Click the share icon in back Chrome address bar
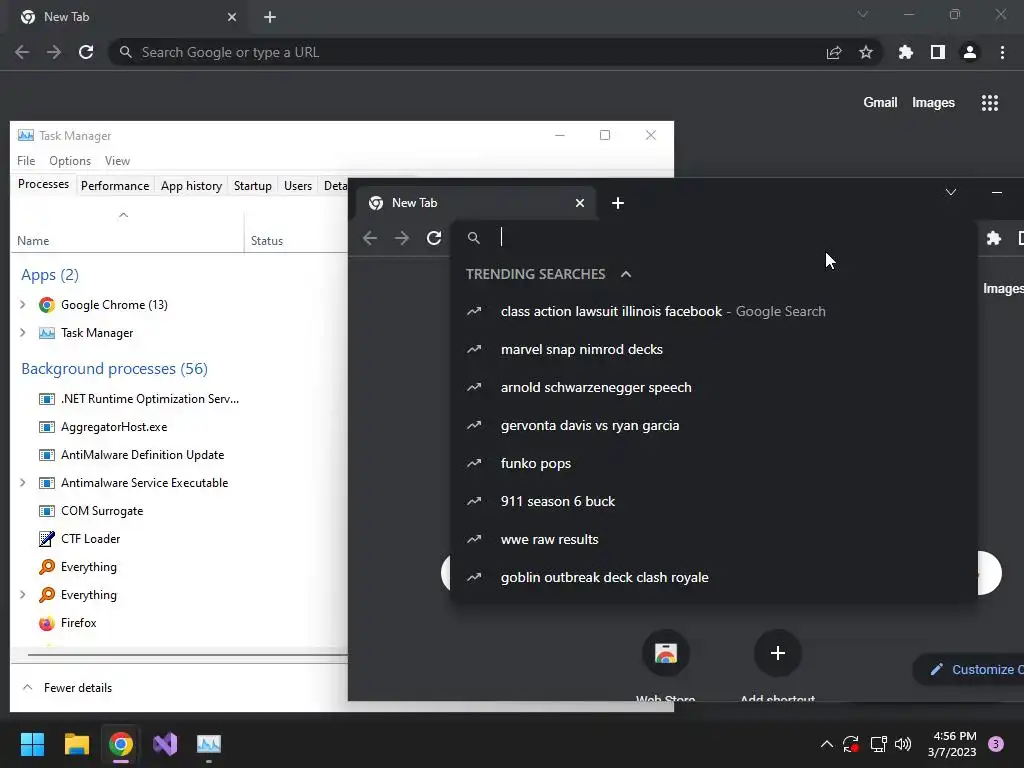The height and width of the screenshot is (768, 1024). click(x=834, y=52)
